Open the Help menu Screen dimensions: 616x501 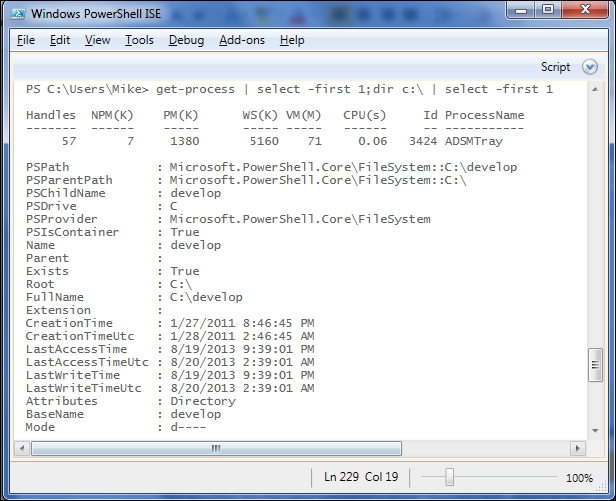(x=292, y=40)
